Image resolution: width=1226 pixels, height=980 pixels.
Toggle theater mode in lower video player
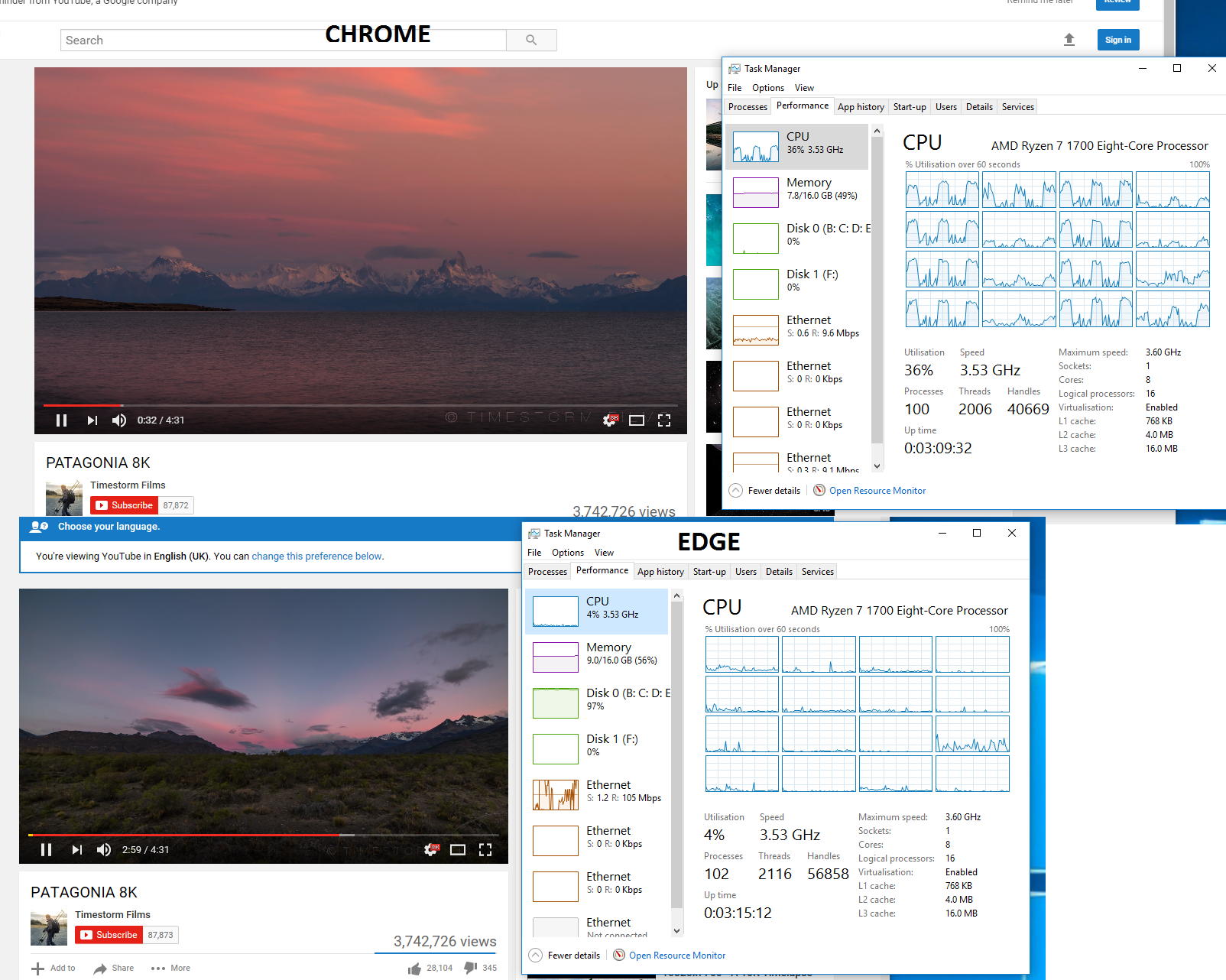(x=458, y=850)
